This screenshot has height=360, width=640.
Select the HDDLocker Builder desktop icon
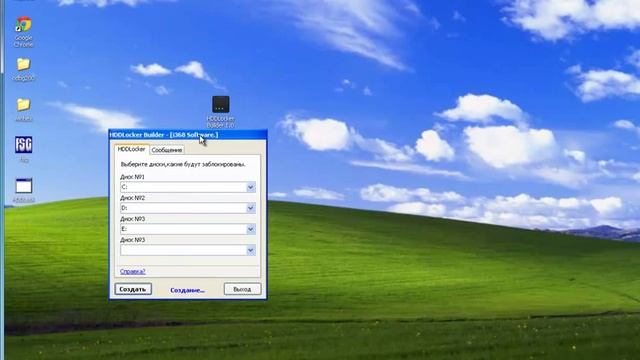[220, 111]
